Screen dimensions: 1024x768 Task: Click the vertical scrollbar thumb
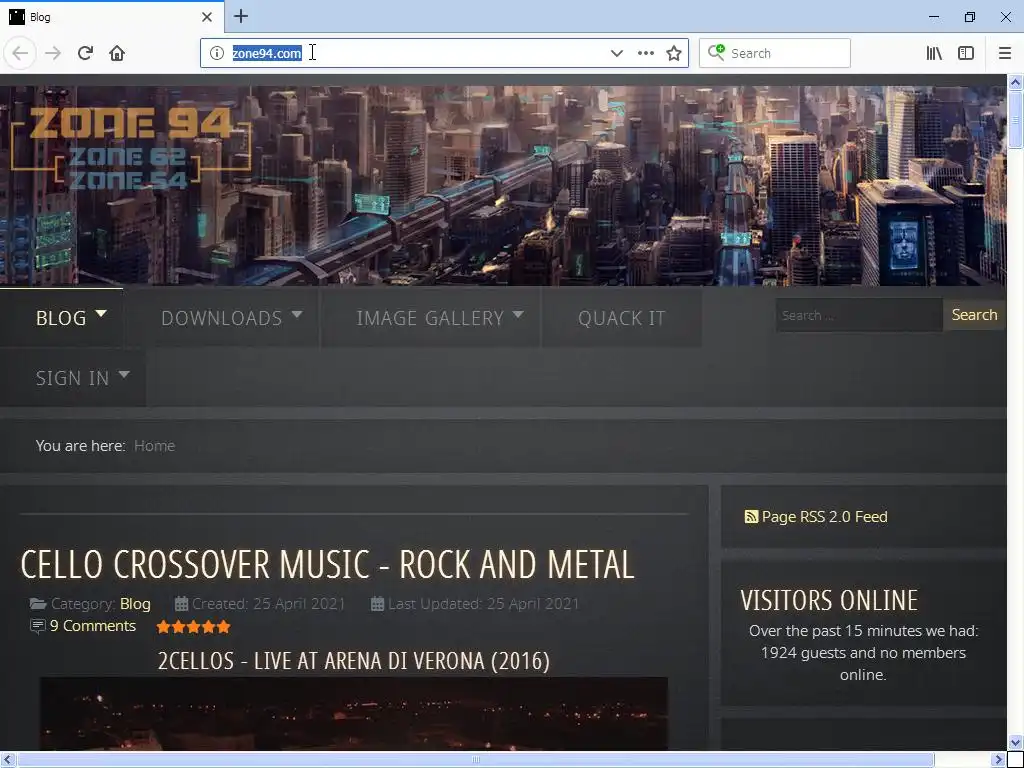(1016, 120)
